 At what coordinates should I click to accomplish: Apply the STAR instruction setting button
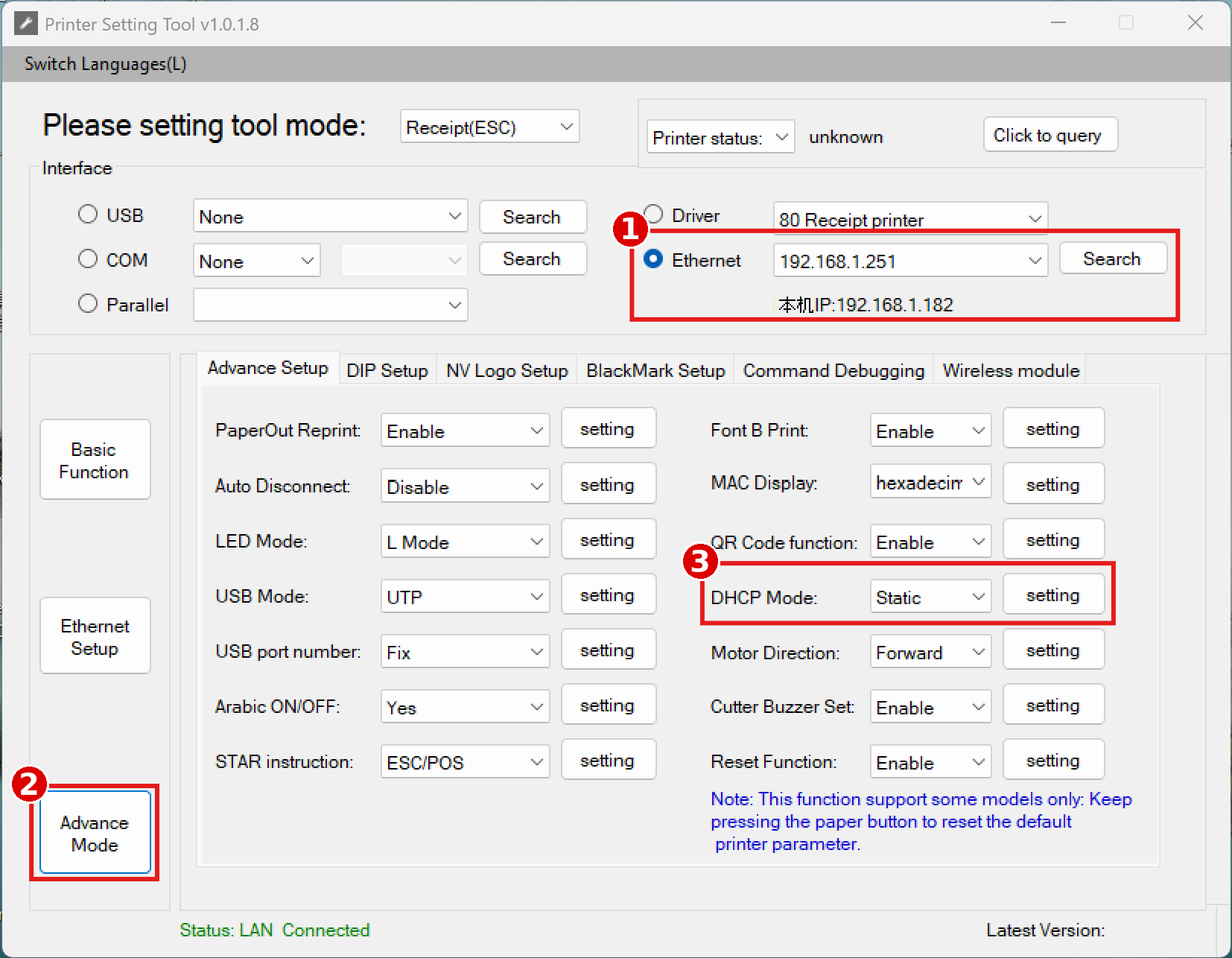pyautogui.click(x=609, y=760)
